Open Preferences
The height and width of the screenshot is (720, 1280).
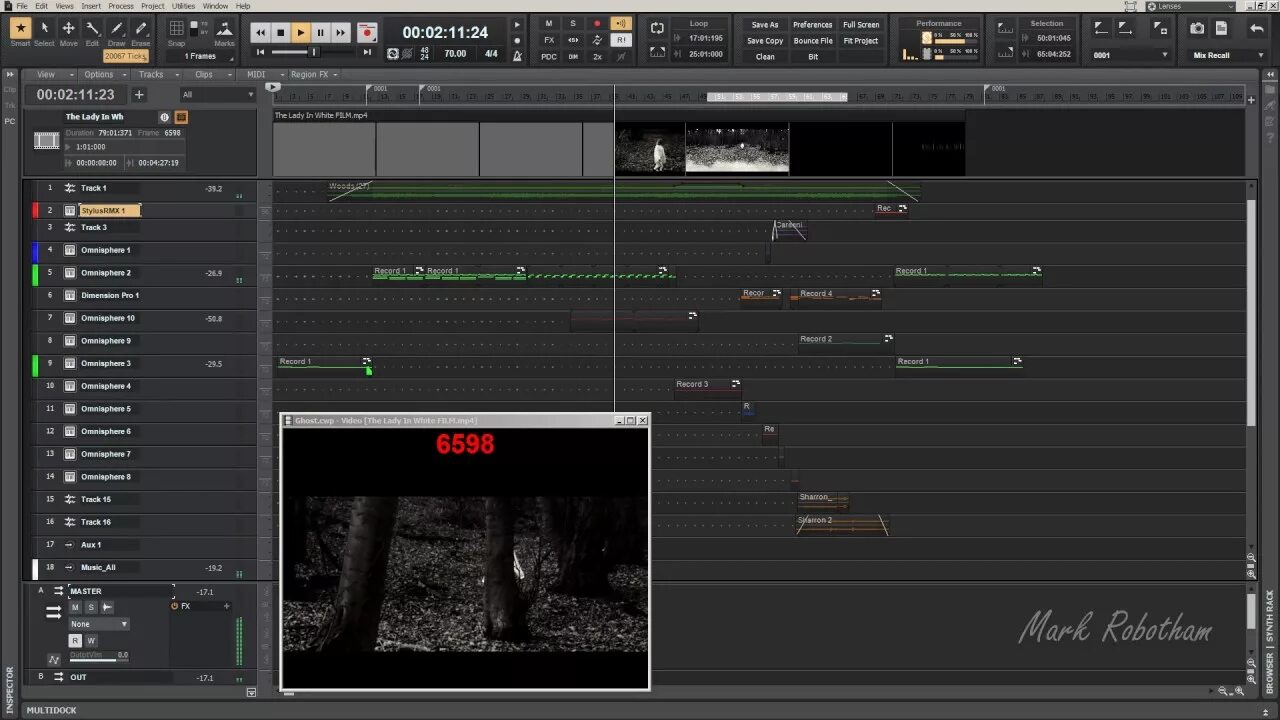[x=812, y=25]
